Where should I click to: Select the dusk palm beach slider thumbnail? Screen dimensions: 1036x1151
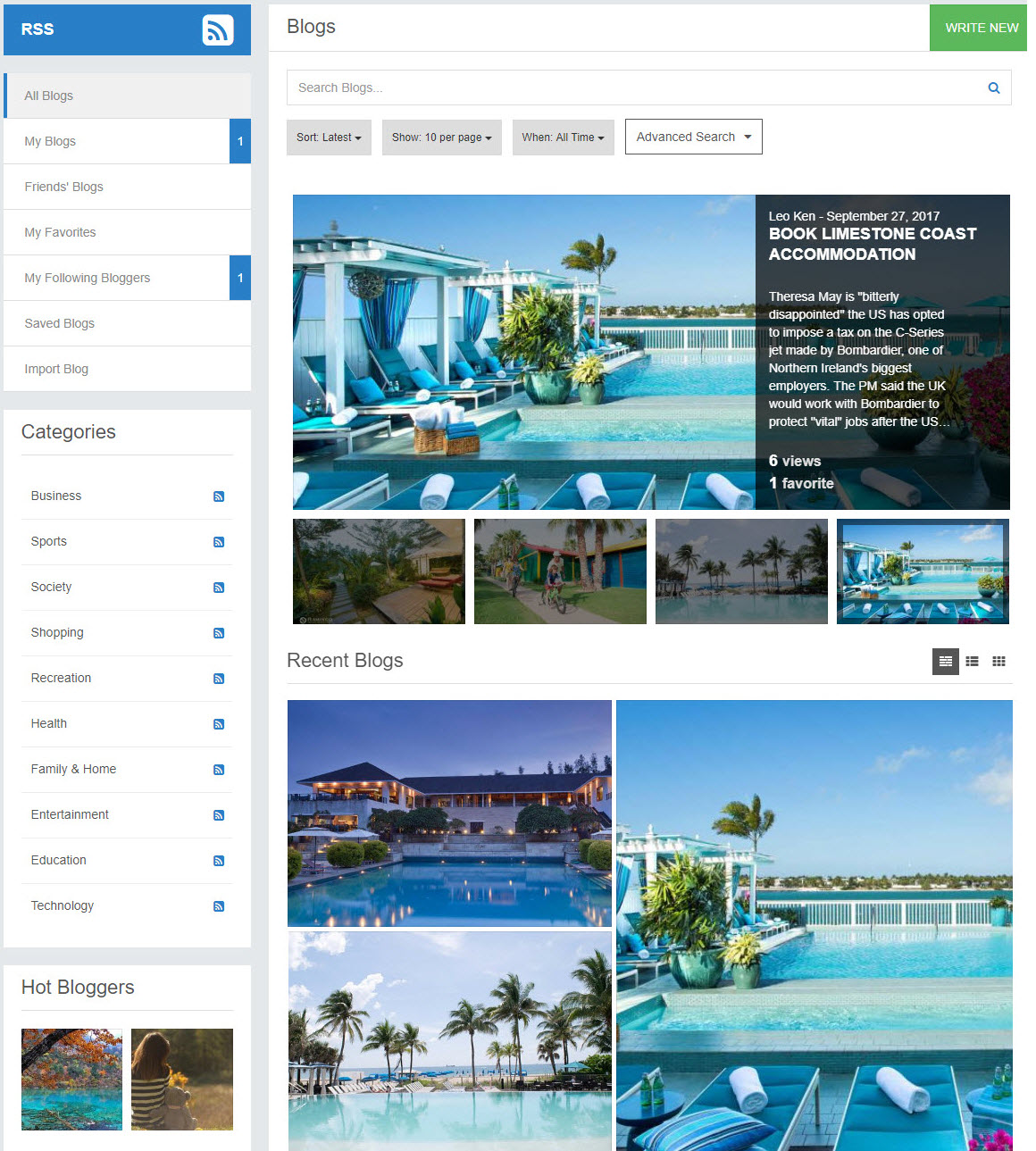coord(741,571)
